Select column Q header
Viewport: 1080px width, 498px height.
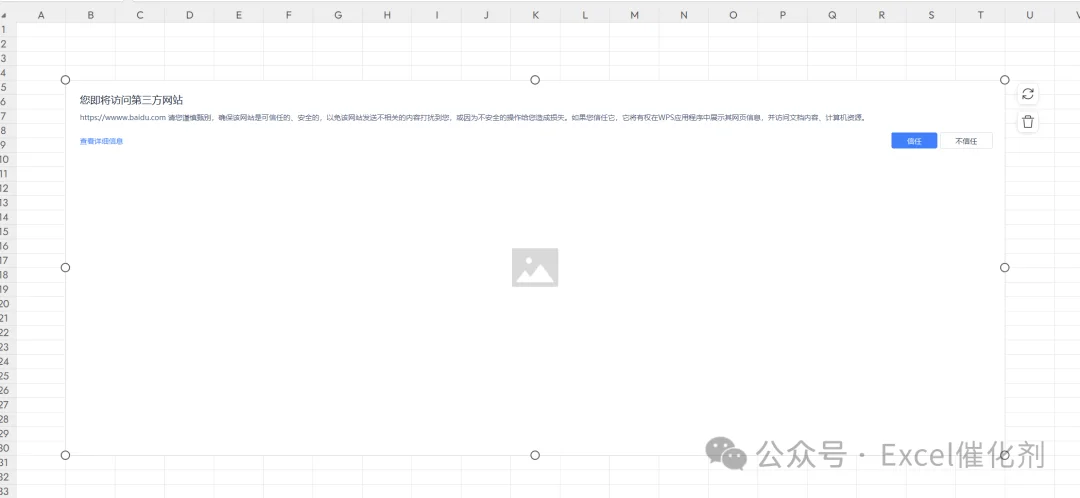tap(832, 15)
